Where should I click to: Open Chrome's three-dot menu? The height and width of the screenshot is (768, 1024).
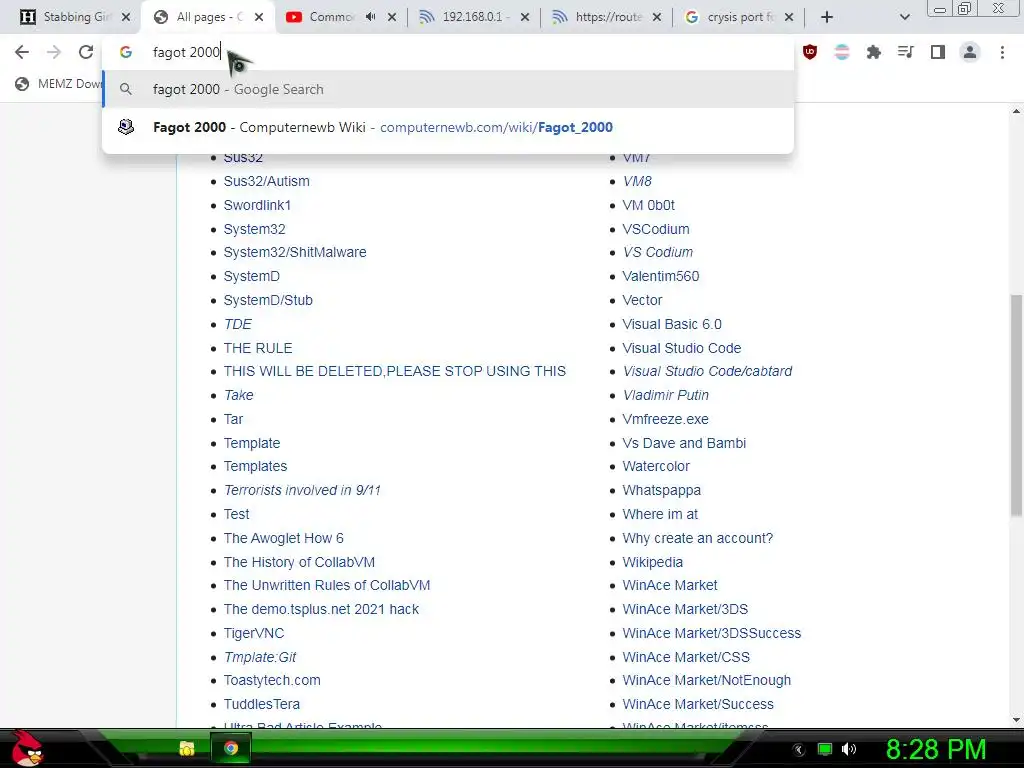click(x=1002, y=52)
